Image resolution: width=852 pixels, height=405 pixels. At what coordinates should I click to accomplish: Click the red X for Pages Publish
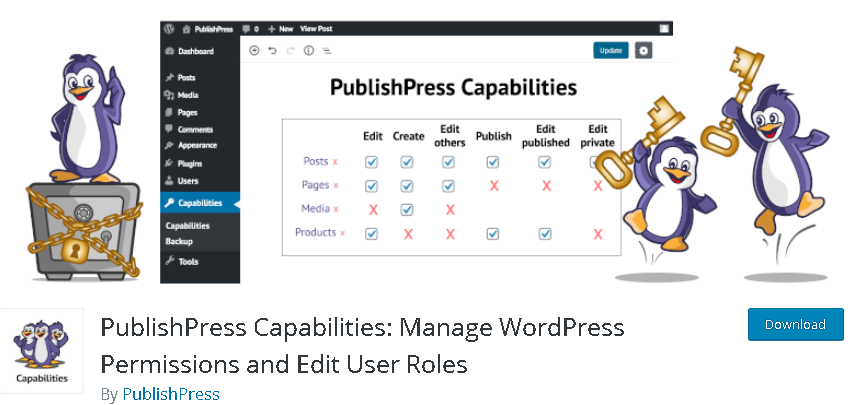pos(494,186)
